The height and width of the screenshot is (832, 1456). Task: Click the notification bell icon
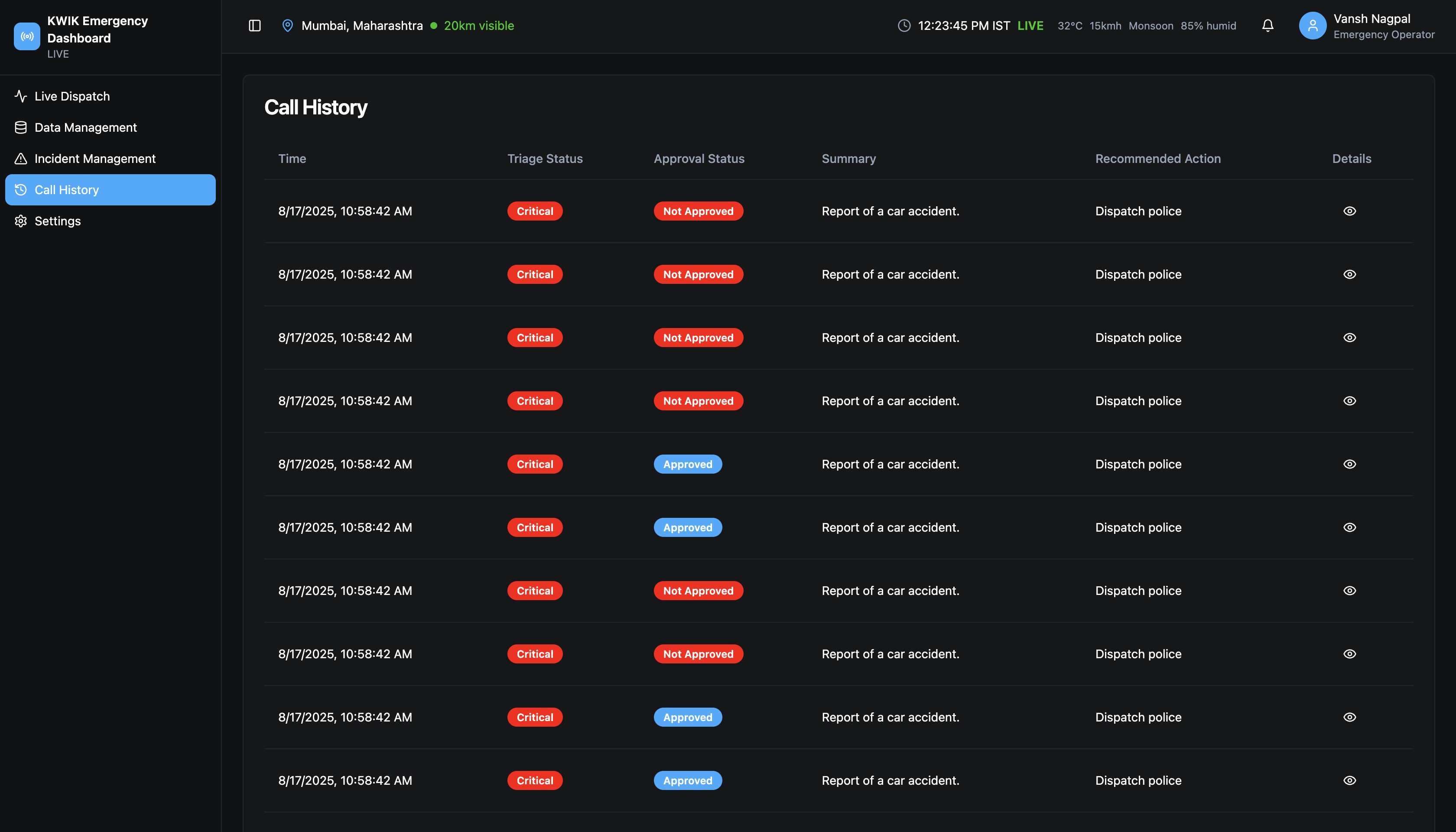[x=1267, y=26]
